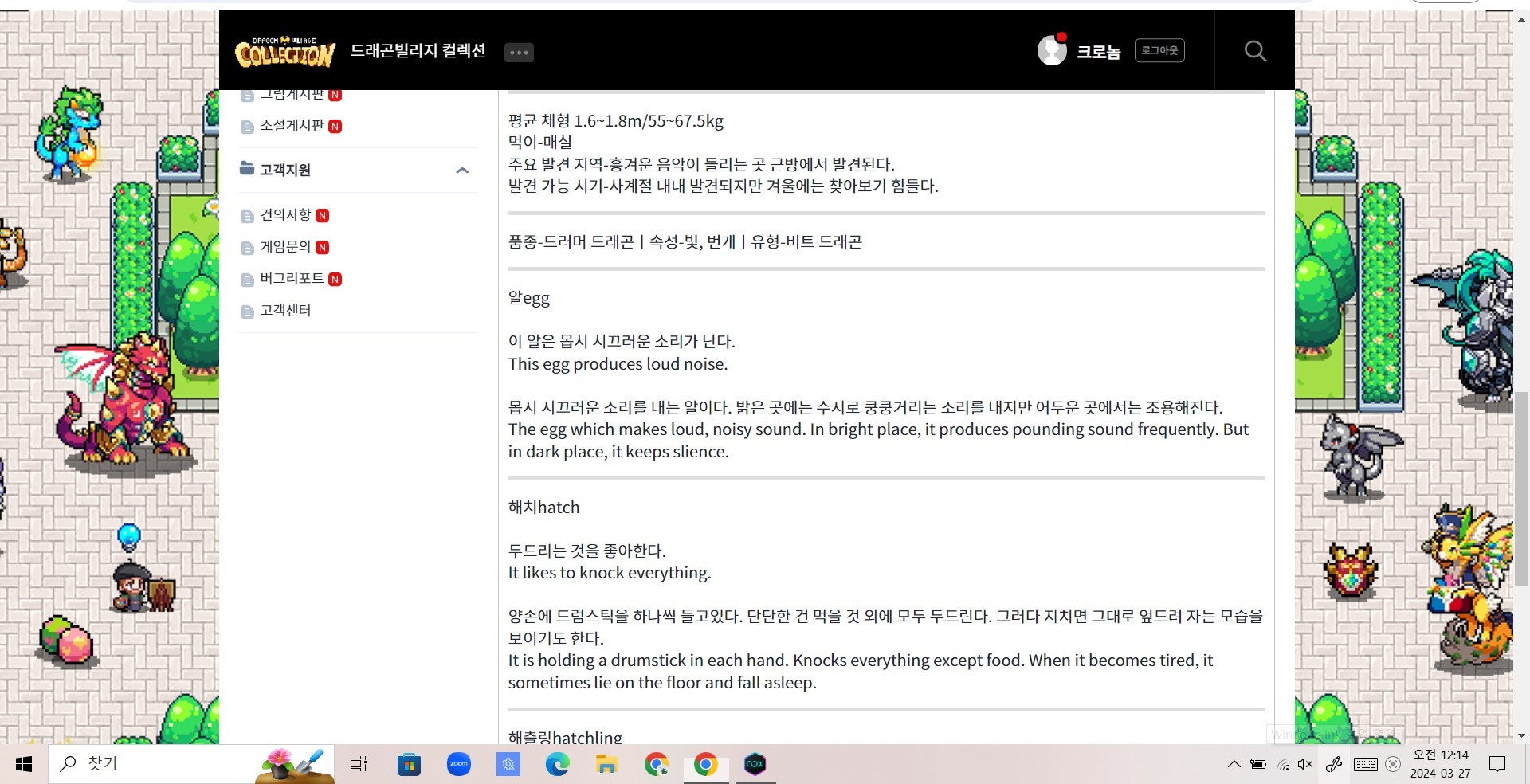Click the page vertical scrollbar thumb
The height and width of the screenshot is (784, 1530).
[1521, 486]
